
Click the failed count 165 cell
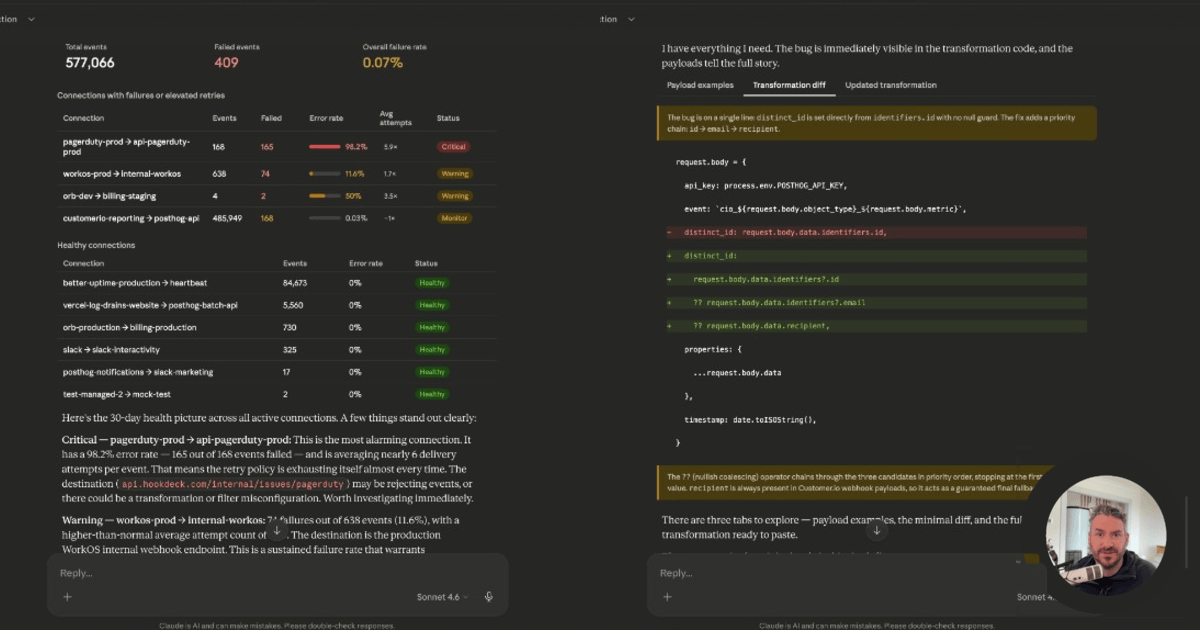click(267, 147)
